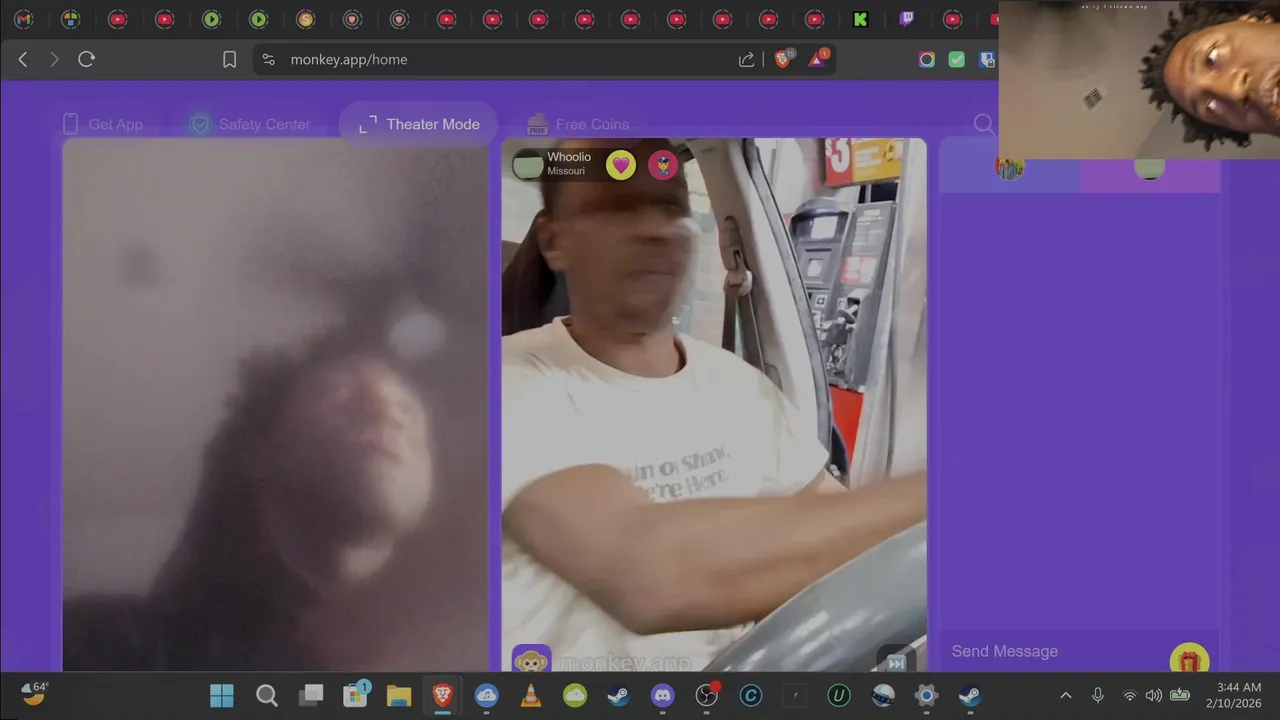Open the weather widget showing 64°
This screenshot has width=1280, height=720.
[35, 694]
